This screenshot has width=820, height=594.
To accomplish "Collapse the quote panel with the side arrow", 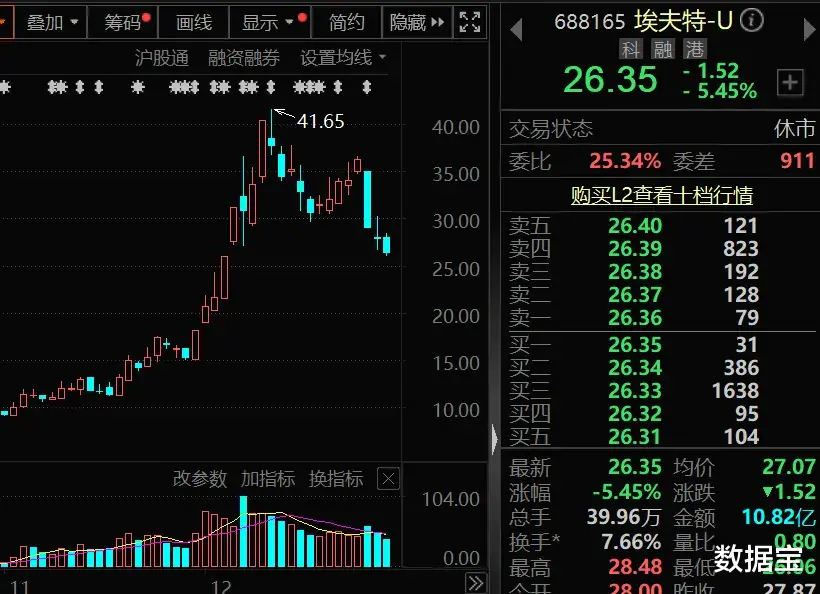I will (x=495, y=438).
